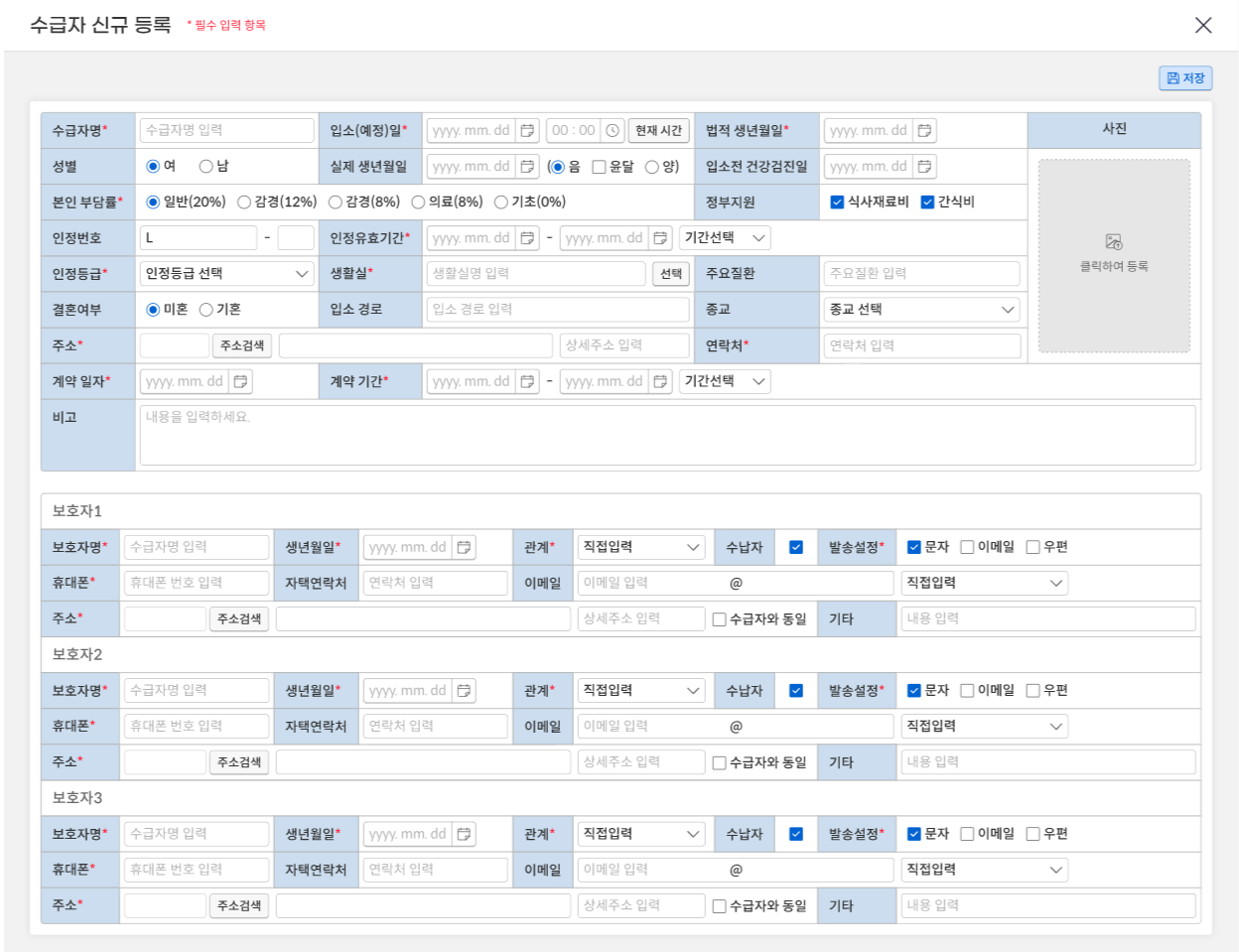Check 수급자와 동일 for 보호자1 address

click(x=720, y=618)
